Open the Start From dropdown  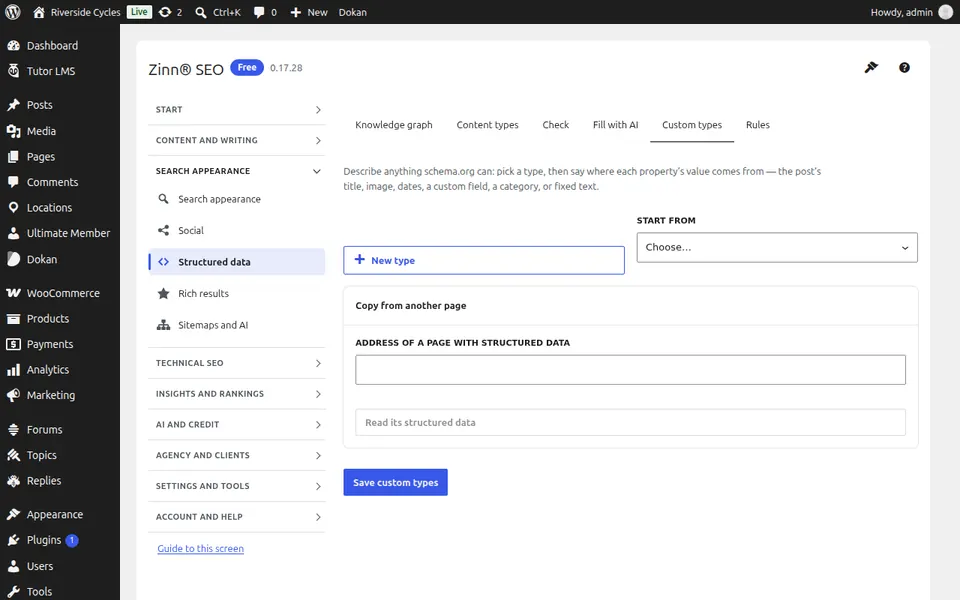tap(777, 247)
